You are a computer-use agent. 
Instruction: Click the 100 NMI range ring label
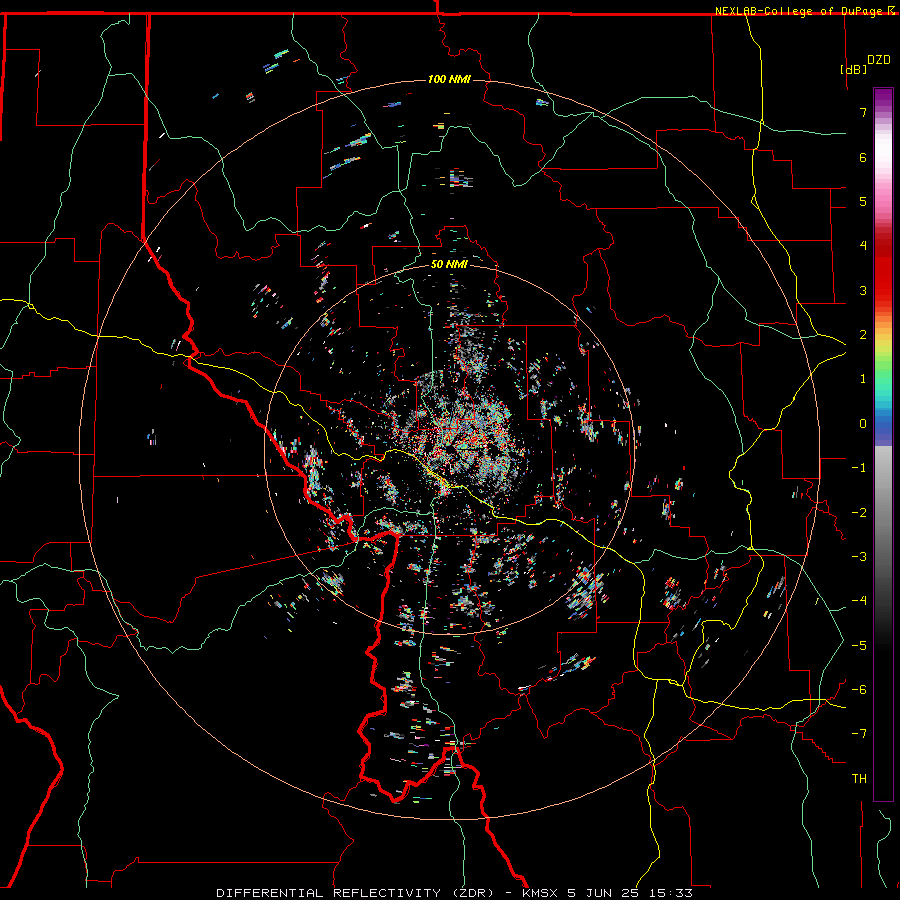click(449, 79)
